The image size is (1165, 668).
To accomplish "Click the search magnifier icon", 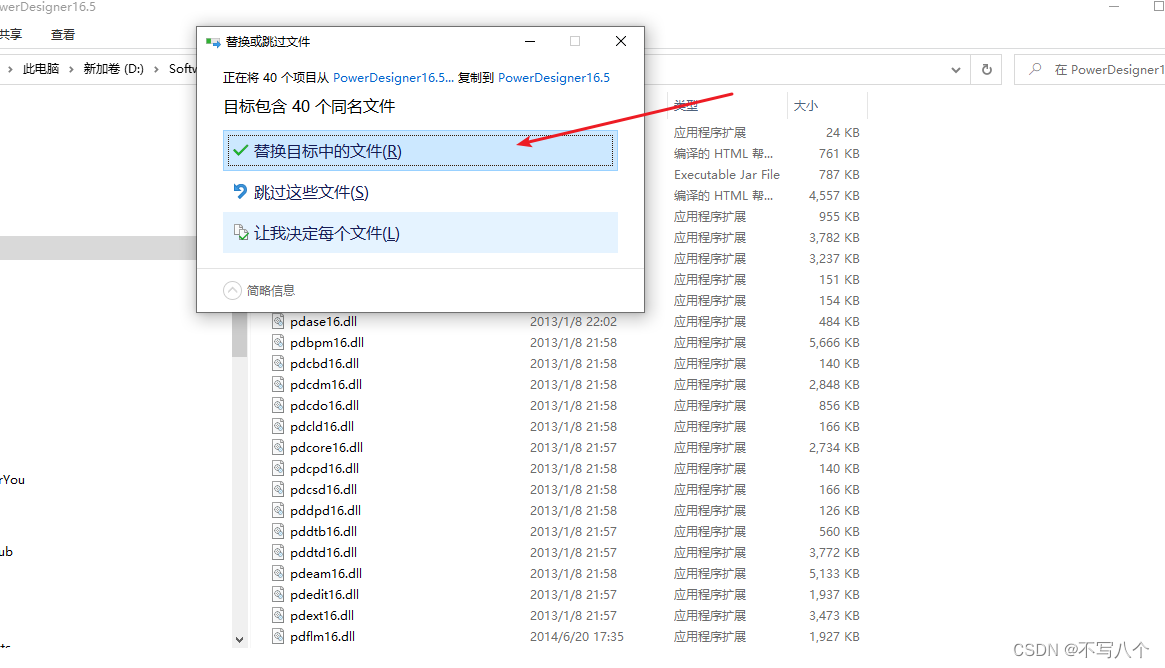I will point(1035,69).
